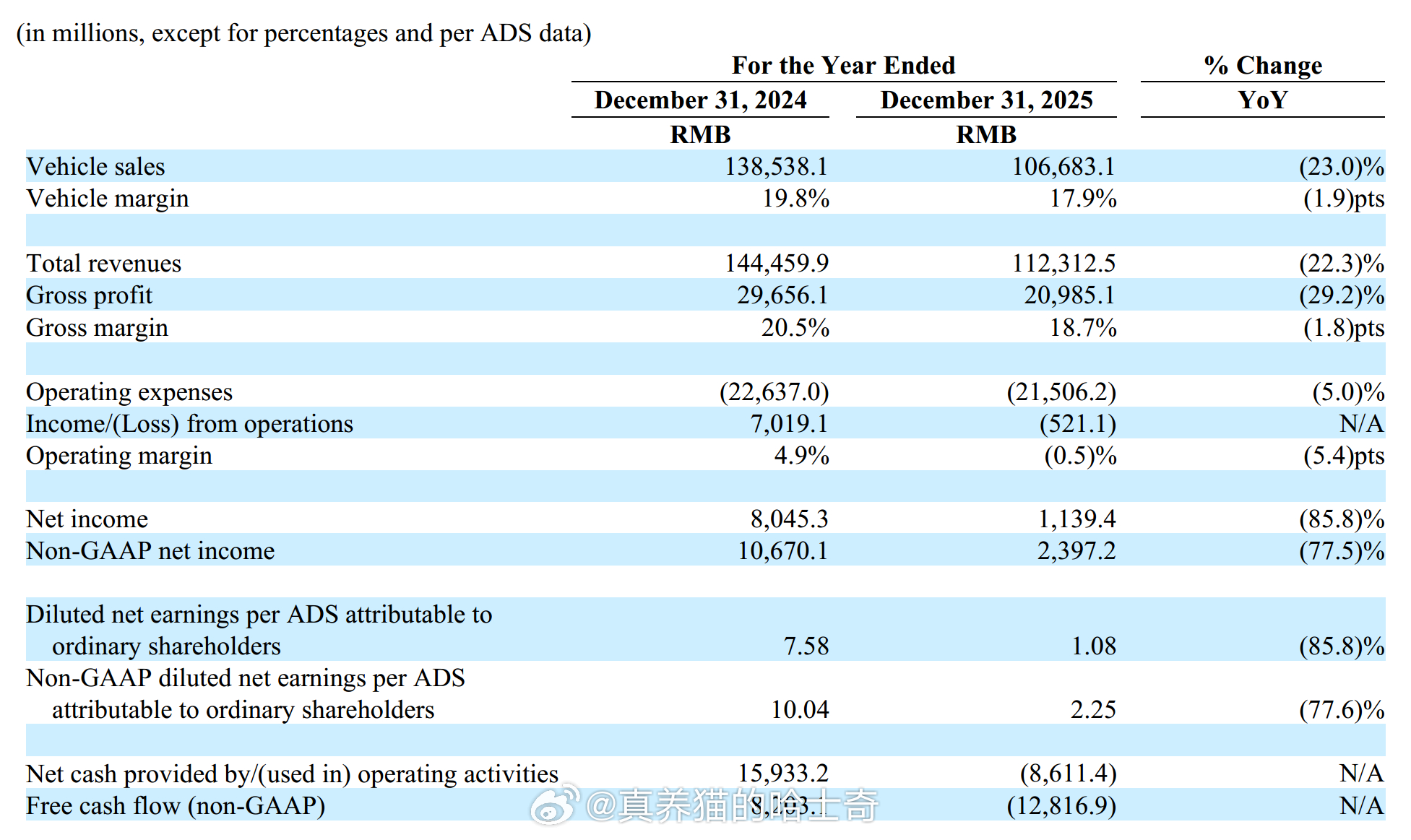Click the 'Total revenues' row label
This screenshot has width=1411, height=840.
tap(103, 264)
